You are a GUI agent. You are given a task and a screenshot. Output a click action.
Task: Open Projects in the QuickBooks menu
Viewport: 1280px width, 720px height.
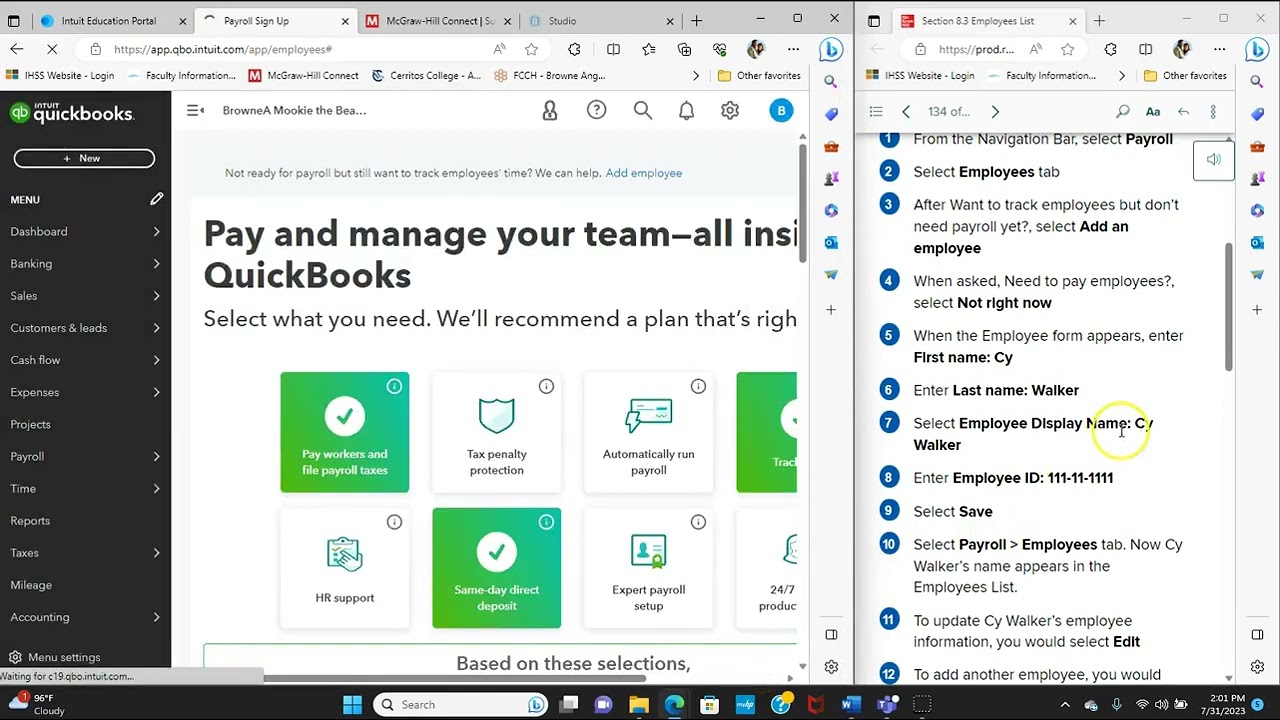pyautogui.click(x=30, y=424)
